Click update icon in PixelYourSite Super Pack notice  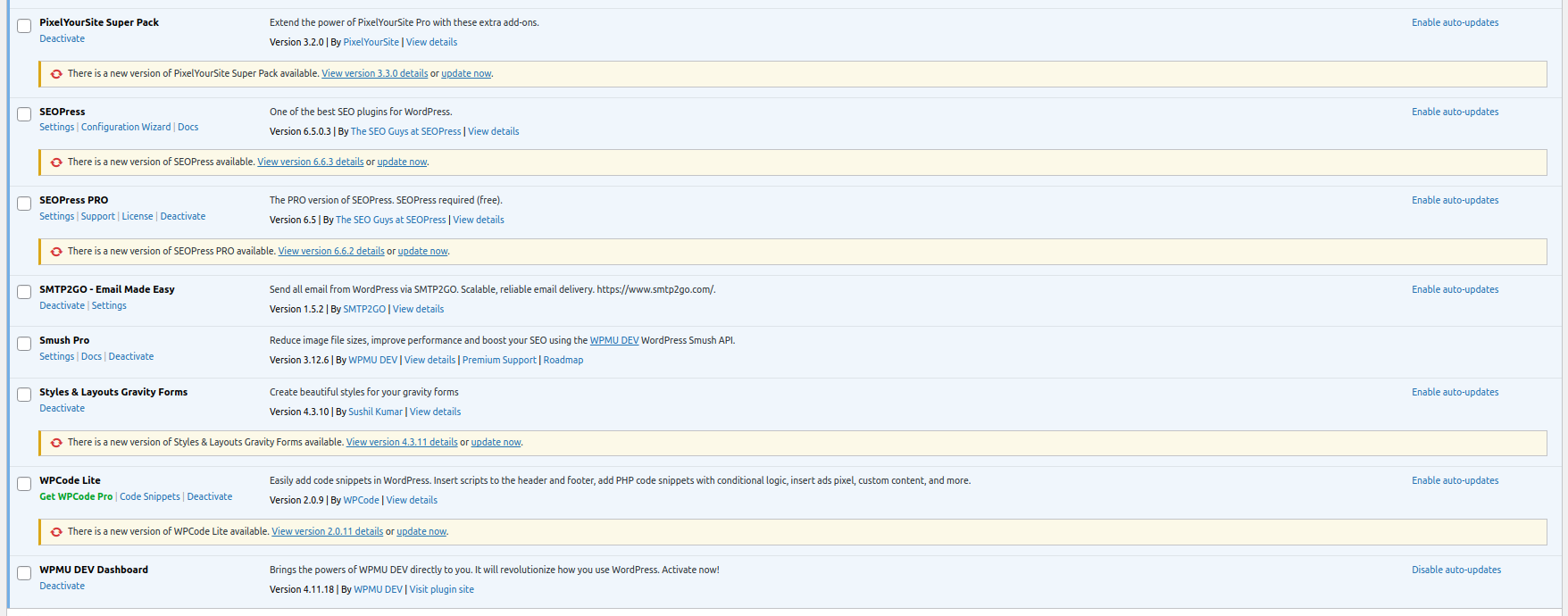tap(56, 74)
